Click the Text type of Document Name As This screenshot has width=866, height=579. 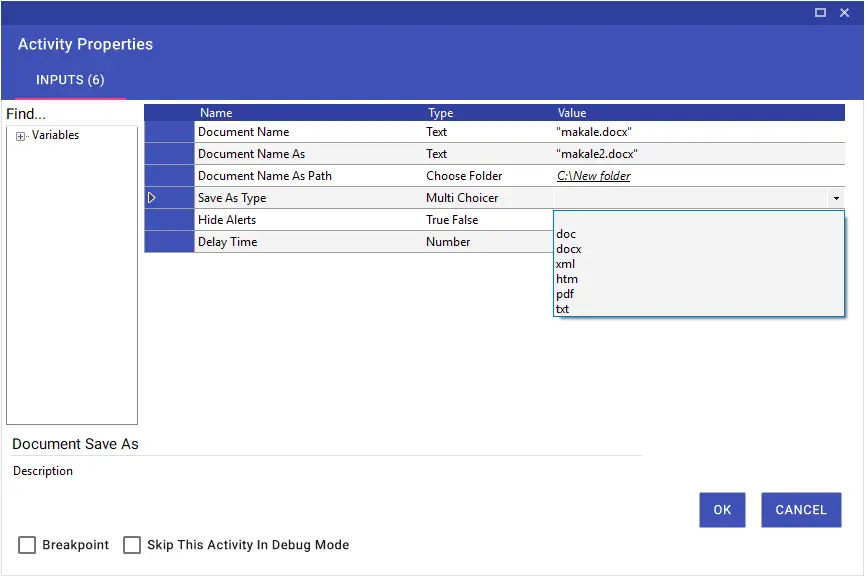tap(436, 154)
